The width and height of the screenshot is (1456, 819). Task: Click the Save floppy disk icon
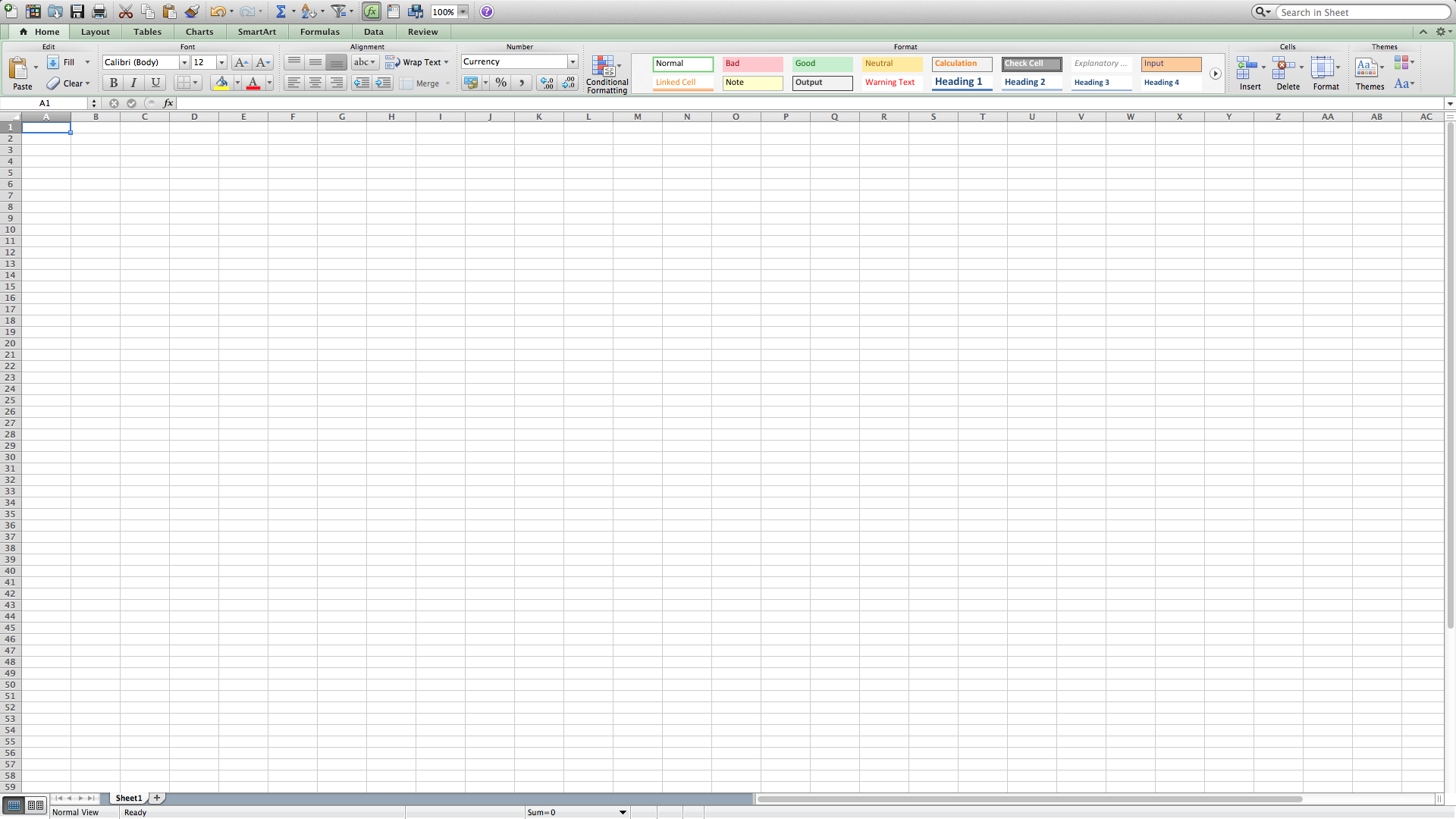(77, 11)
